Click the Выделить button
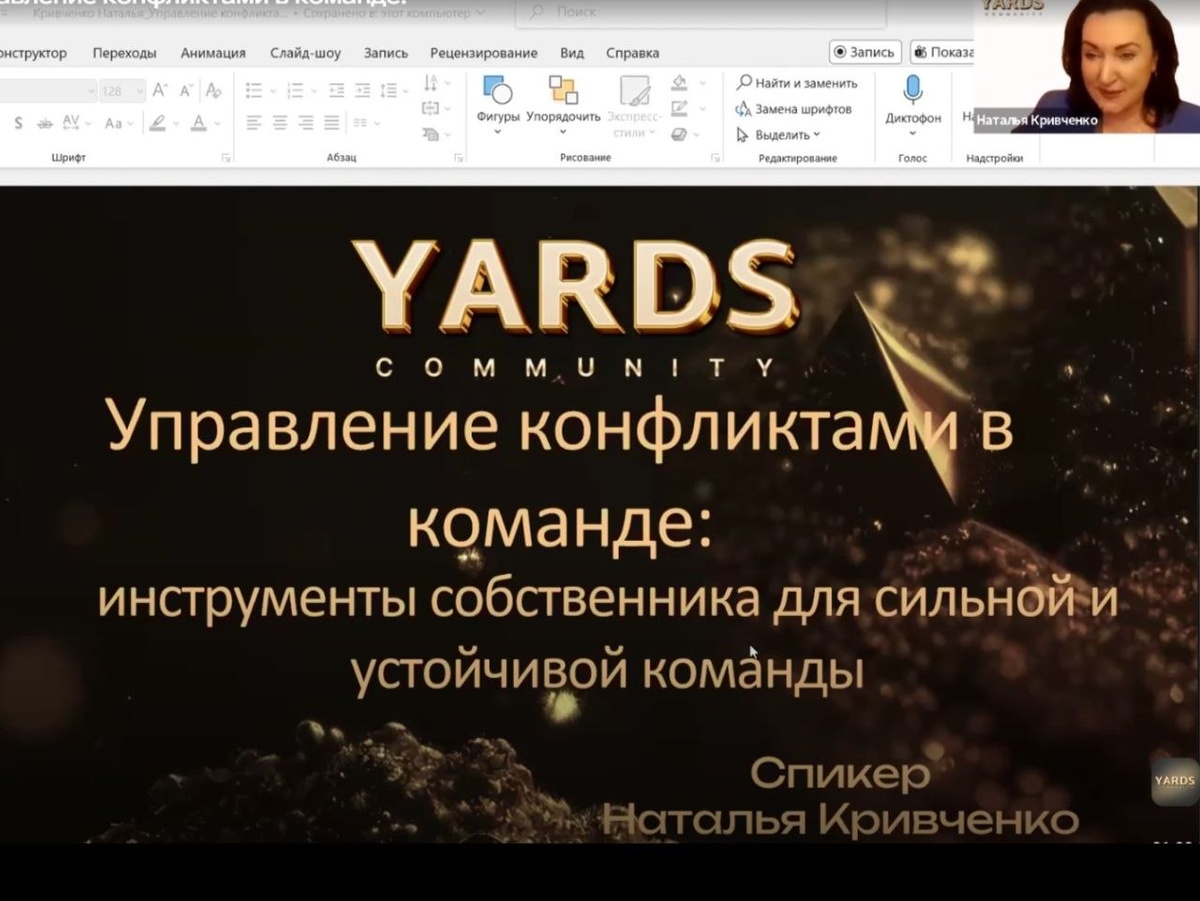 [x=778, y=135]
